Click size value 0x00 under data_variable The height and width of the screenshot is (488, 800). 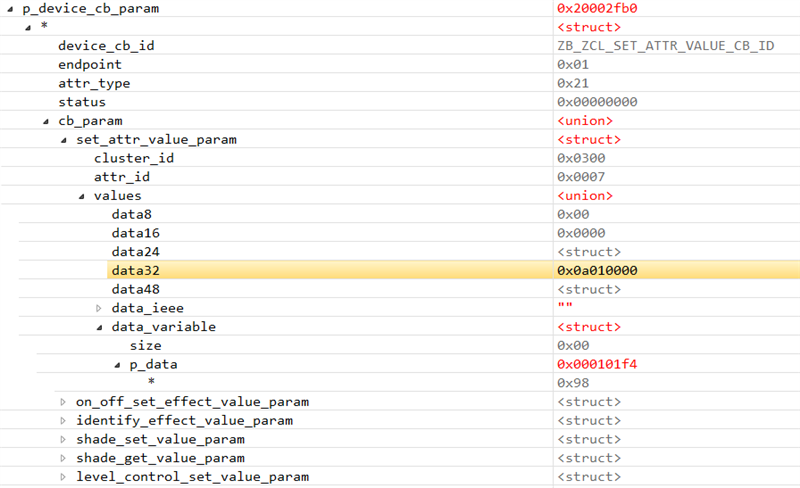tap(573, 346)
